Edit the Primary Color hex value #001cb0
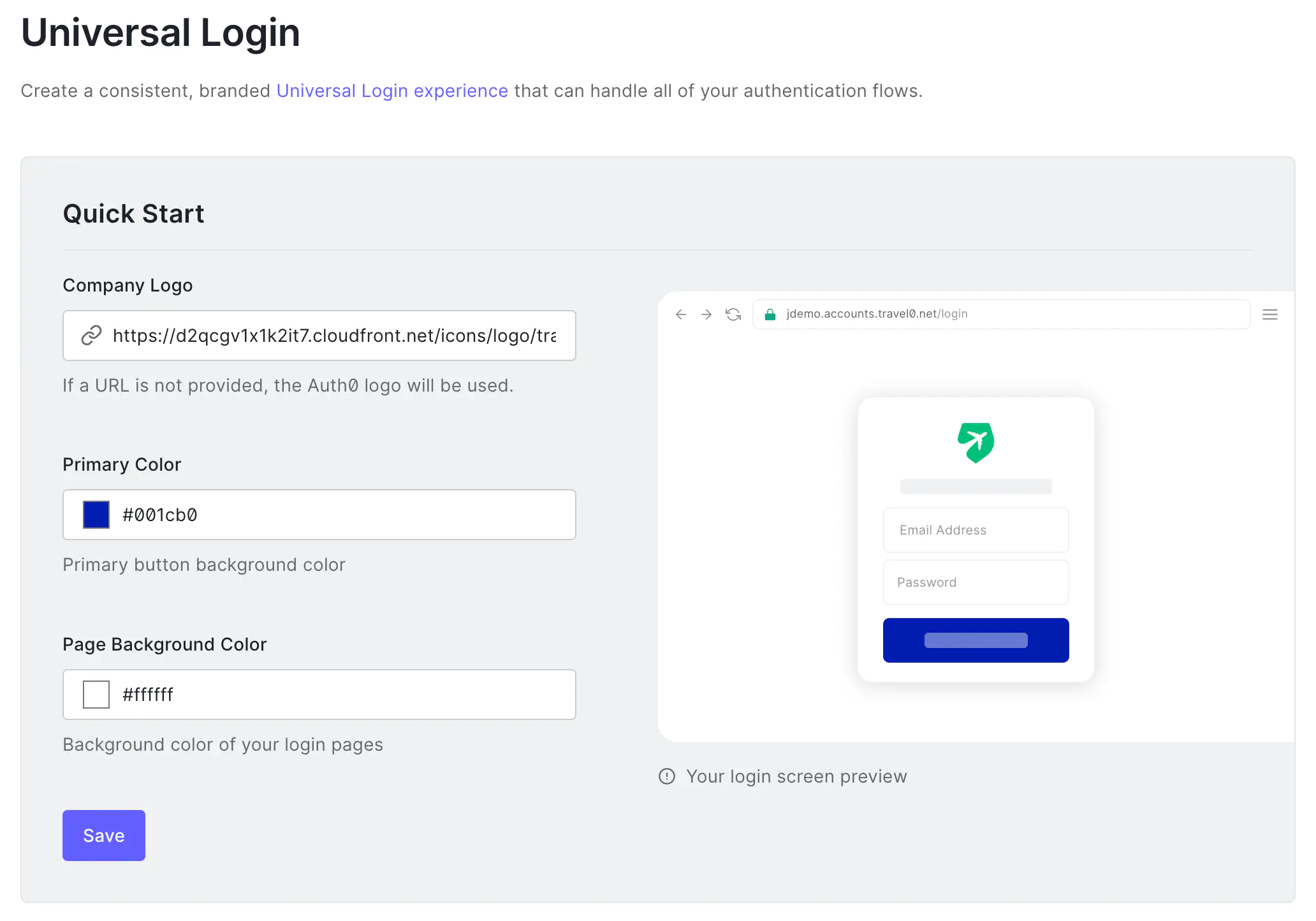The height and width of the screenshot is (921, 1316). click(x=159, y=515)
